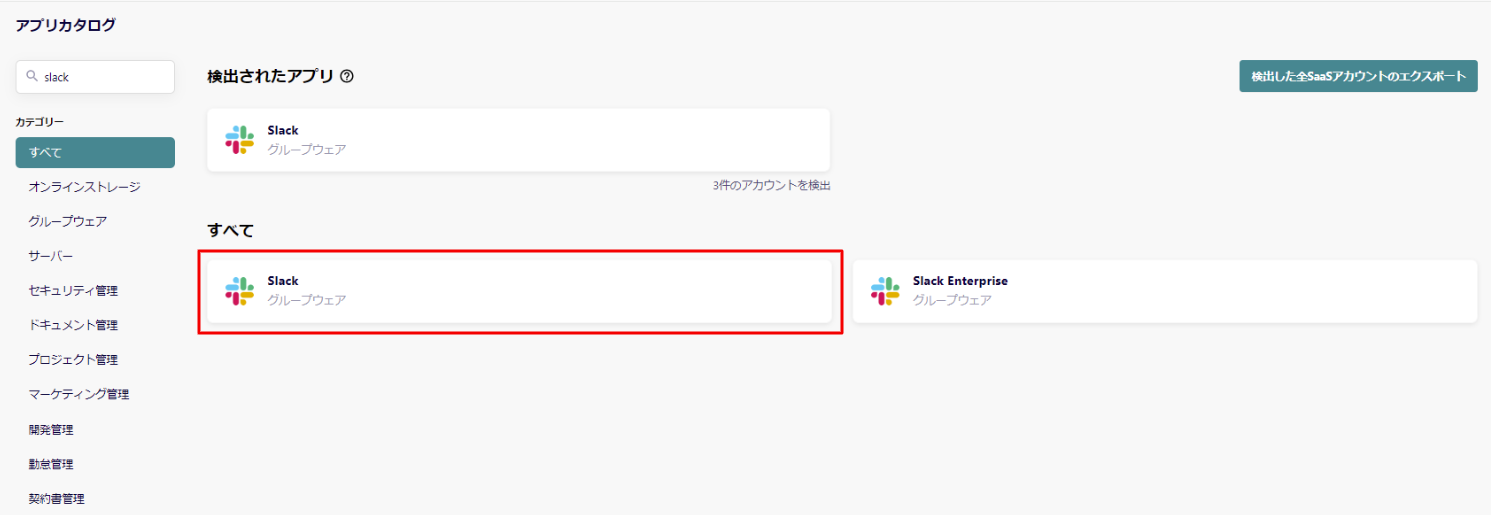1491x515 pixels.
Task: Select the ドキュメント管理 category
Action: (x=73, y=325)
